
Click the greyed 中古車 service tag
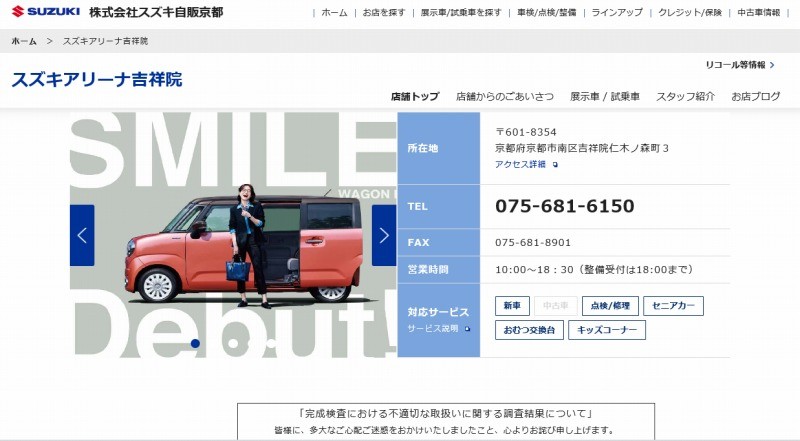[556, 306]
